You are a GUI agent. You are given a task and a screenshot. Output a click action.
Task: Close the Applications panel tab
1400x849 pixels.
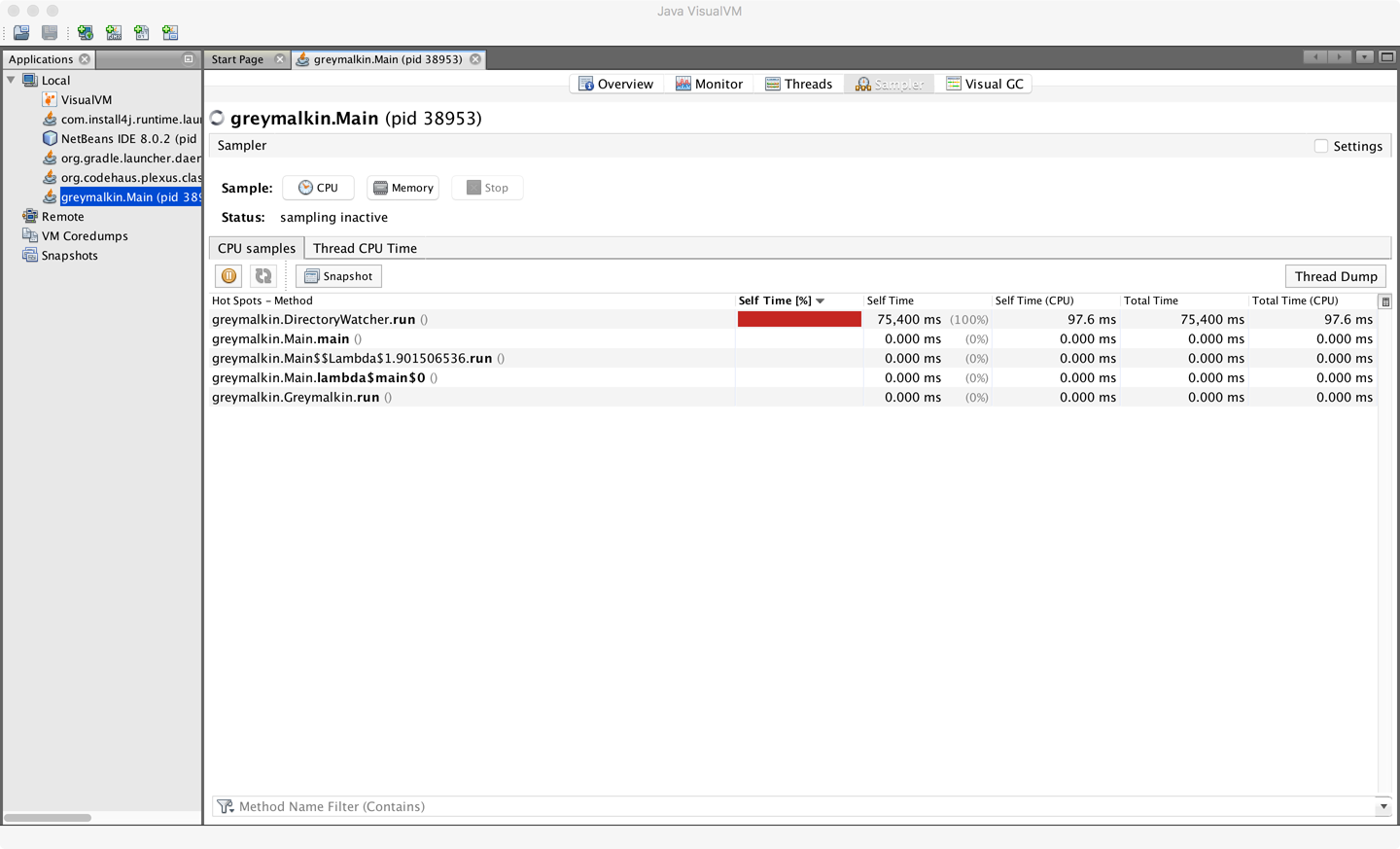[x=85, y=59]
